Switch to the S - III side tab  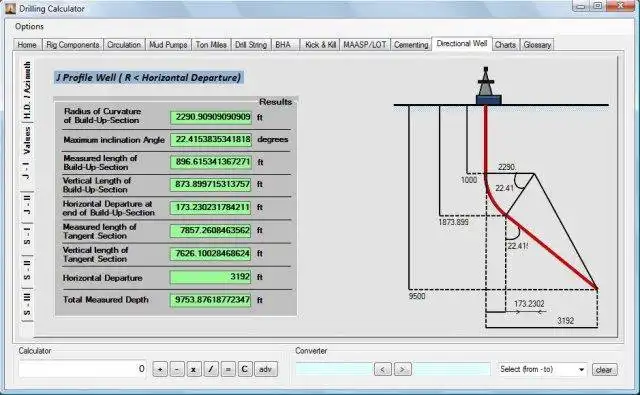coord(27,305)
